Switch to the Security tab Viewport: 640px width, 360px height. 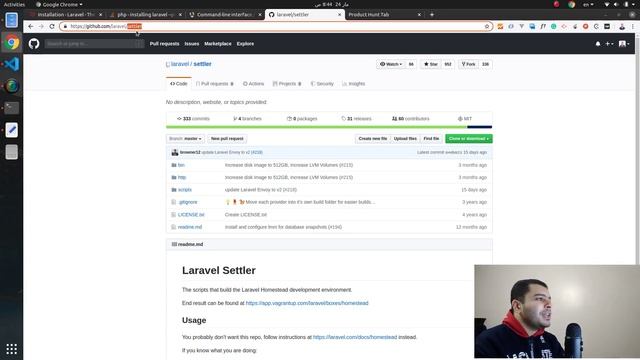click(322, 83)
